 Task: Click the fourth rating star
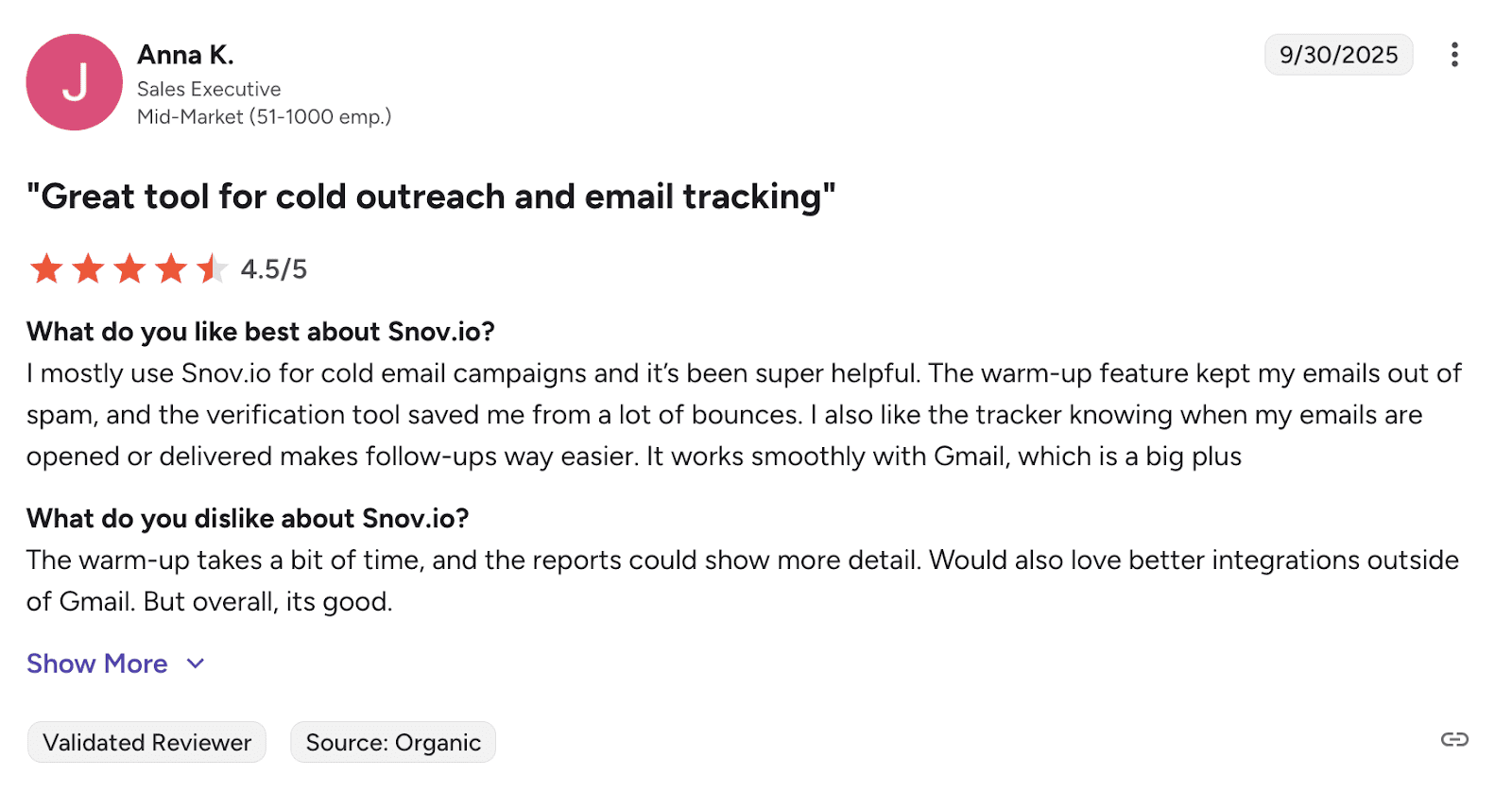tap(171, 268)
